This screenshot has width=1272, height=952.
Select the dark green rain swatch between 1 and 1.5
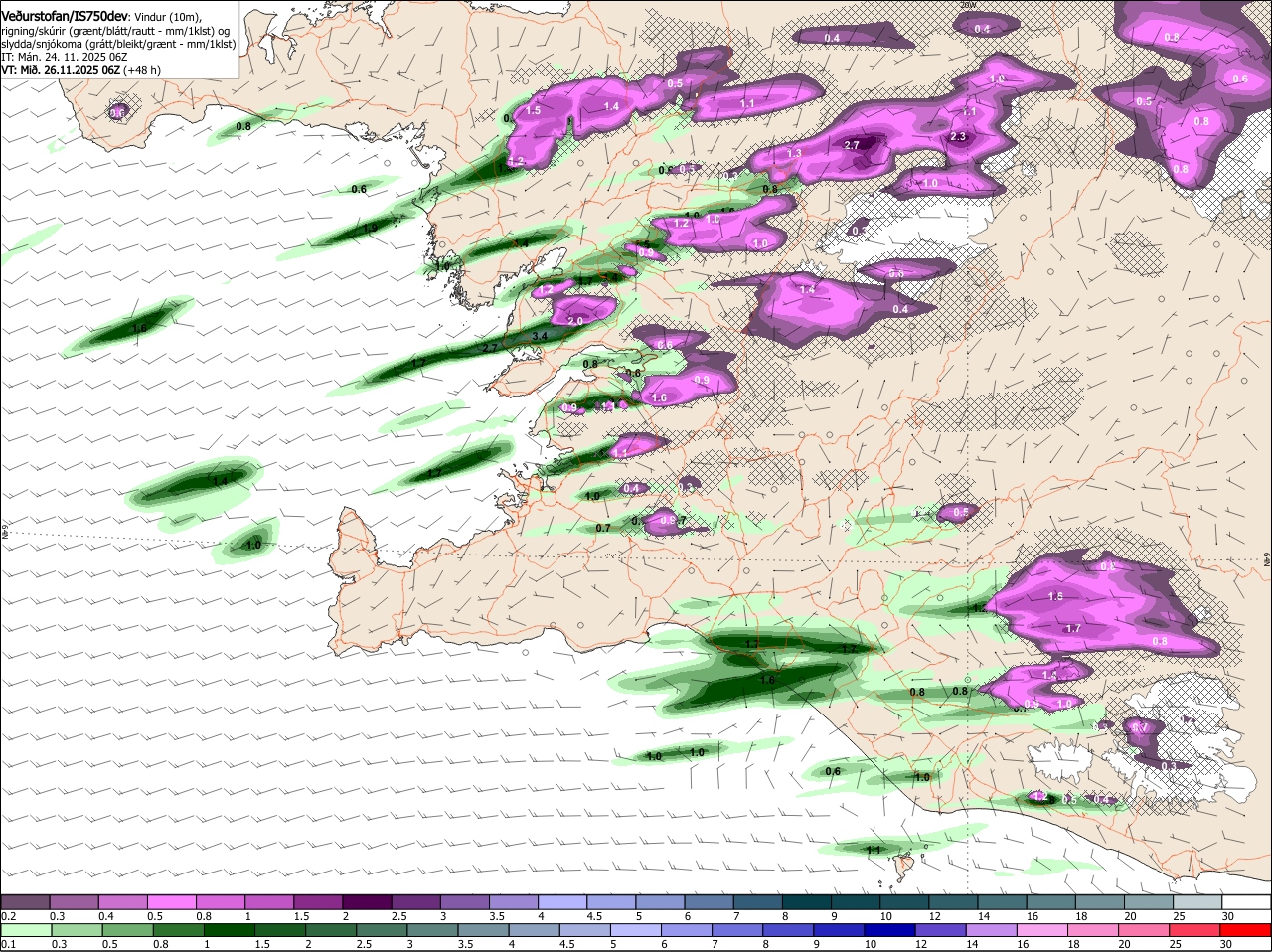pos(228,930)
